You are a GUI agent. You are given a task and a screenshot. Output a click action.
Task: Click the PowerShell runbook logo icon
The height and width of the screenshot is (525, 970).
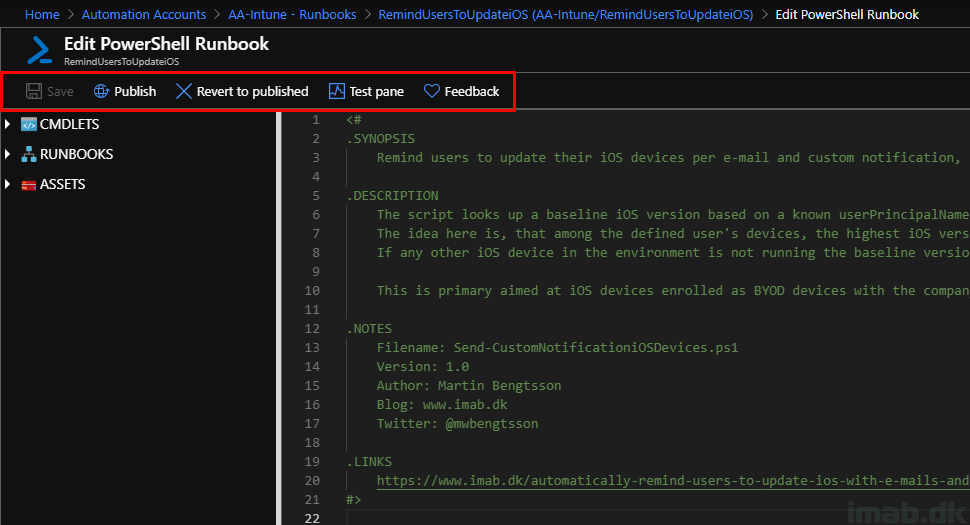coord(40,49)
